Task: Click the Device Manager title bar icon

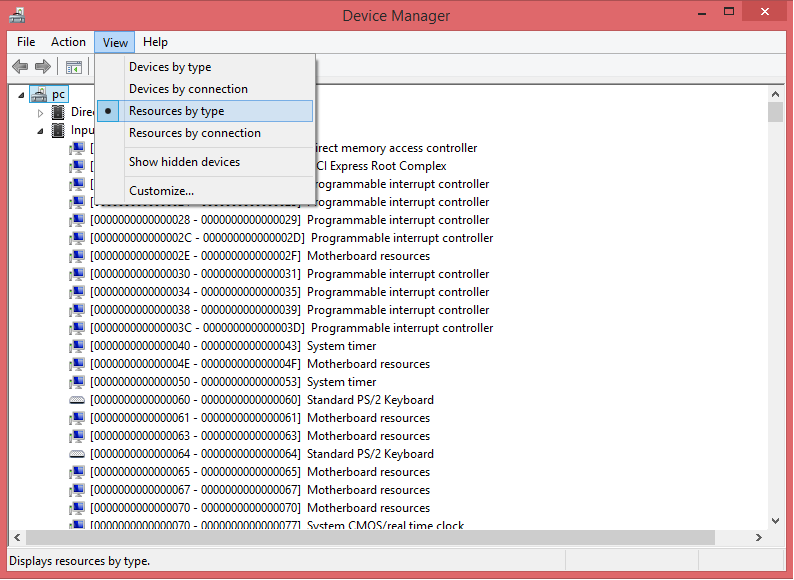Action: [x=17, y=15]
